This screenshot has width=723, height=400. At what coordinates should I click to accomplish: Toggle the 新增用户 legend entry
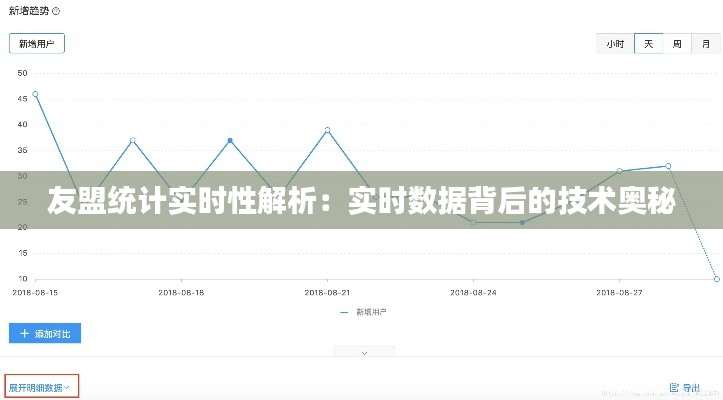pos(363,312)
